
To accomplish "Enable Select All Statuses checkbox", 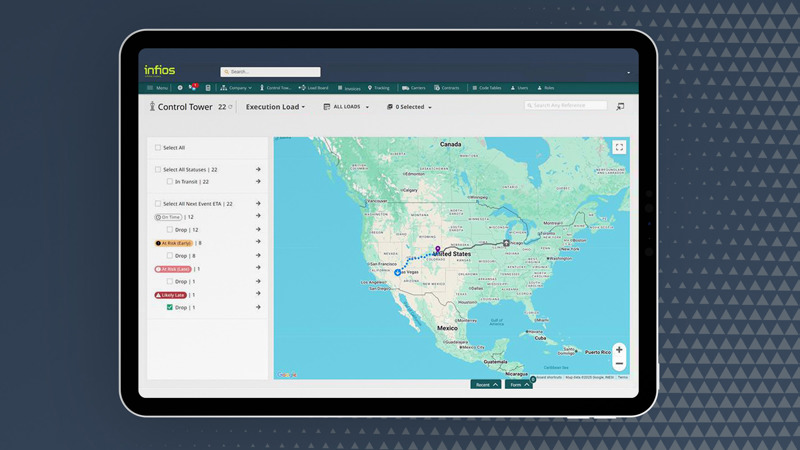I will pos(158,170).
